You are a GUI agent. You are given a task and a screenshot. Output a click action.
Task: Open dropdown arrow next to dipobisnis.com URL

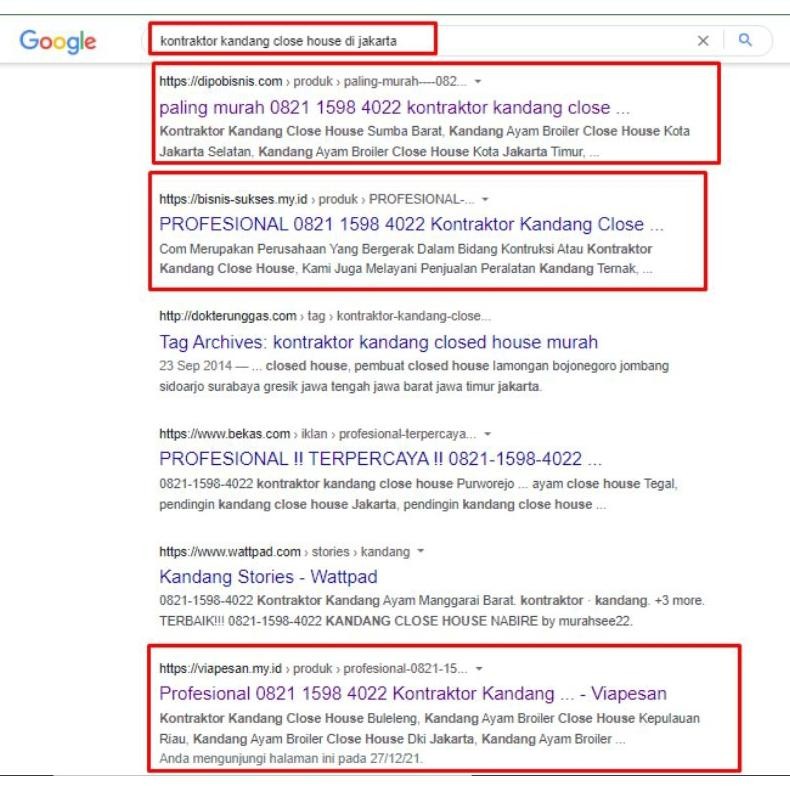click(x=478, y=81)
